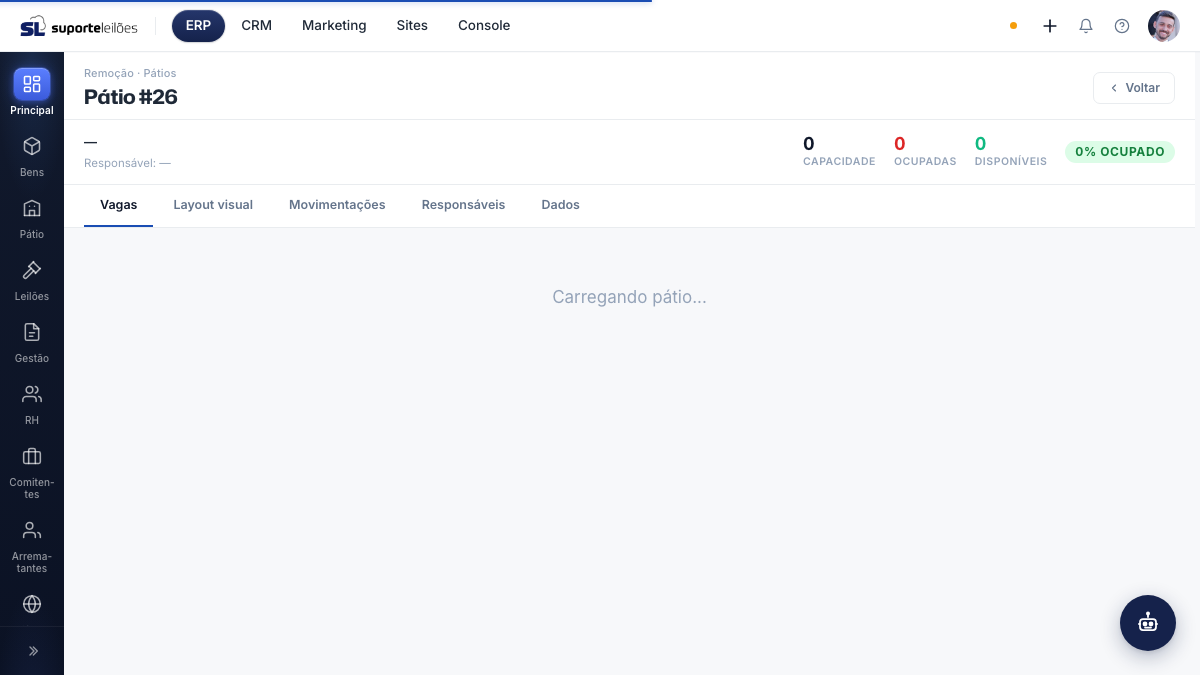The height and width of the screenshot is (675, 1200).
Task: Open Arrematantes user icon
Action: (x=32, y=530)
